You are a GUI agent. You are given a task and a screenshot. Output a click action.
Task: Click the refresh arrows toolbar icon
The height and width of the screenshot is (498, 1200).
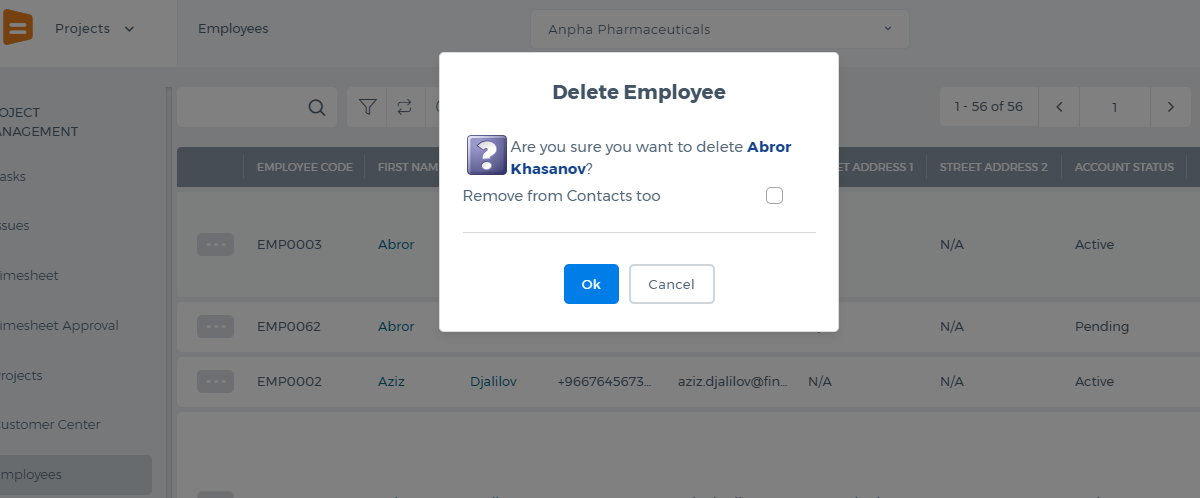(404, 107)
